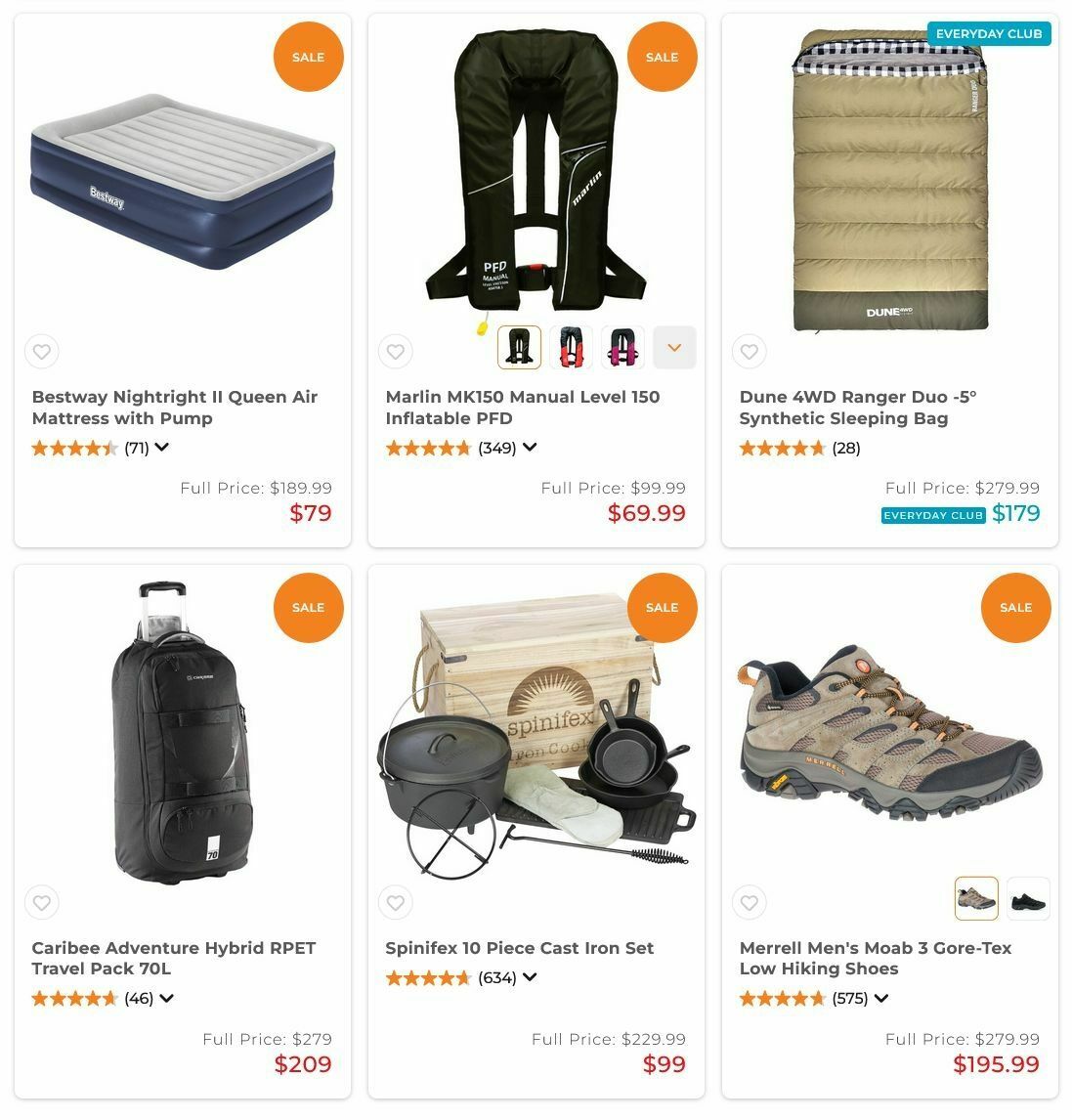Image resolution: width=1072 pixels, height=1120 pixels.
Task: Click heart icon on Dune sleeping bag
Action: coord(750,352)
